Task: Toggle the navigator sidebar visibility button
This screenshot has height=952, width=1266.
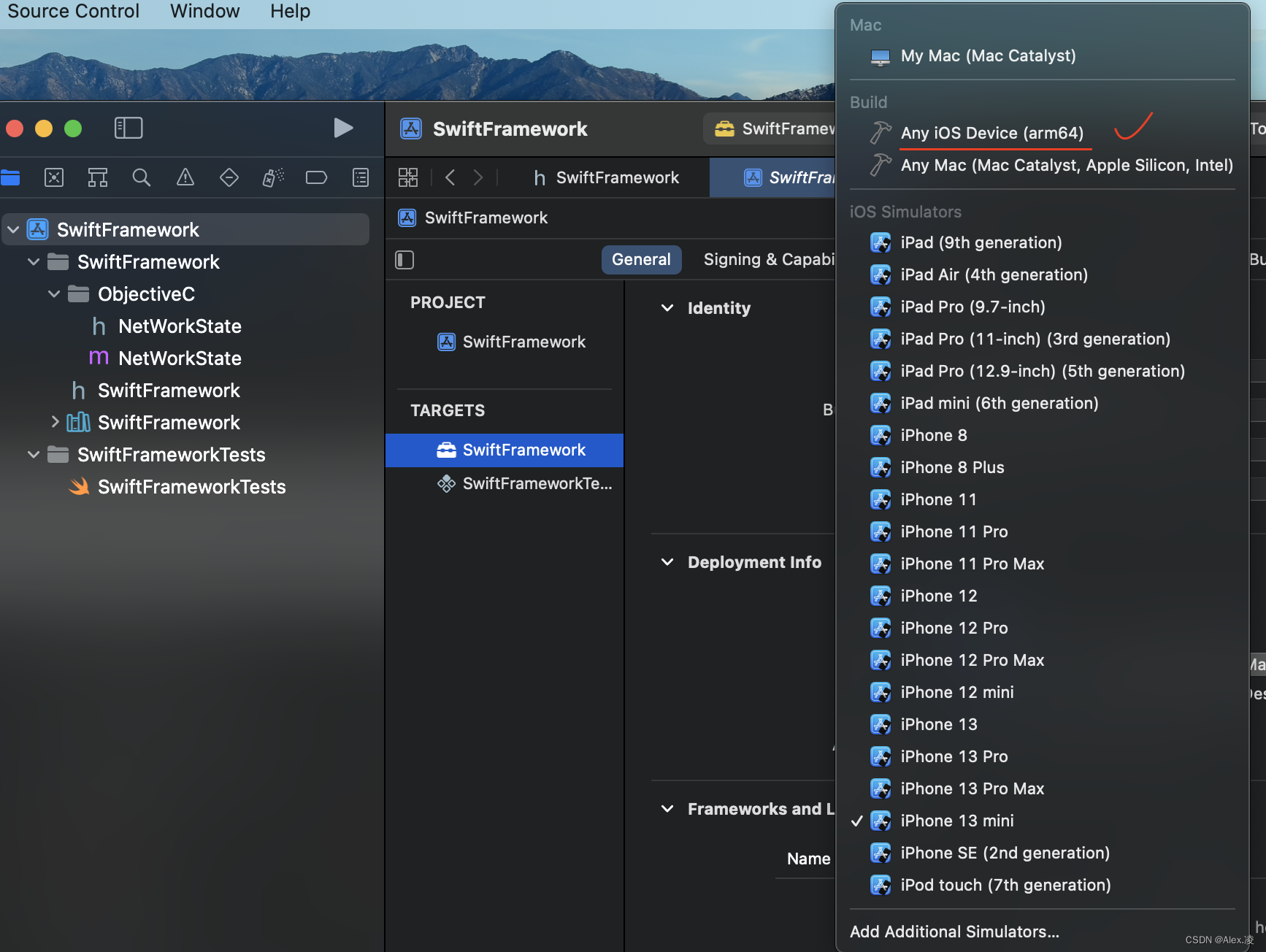Action: click(x=128, y=128)
